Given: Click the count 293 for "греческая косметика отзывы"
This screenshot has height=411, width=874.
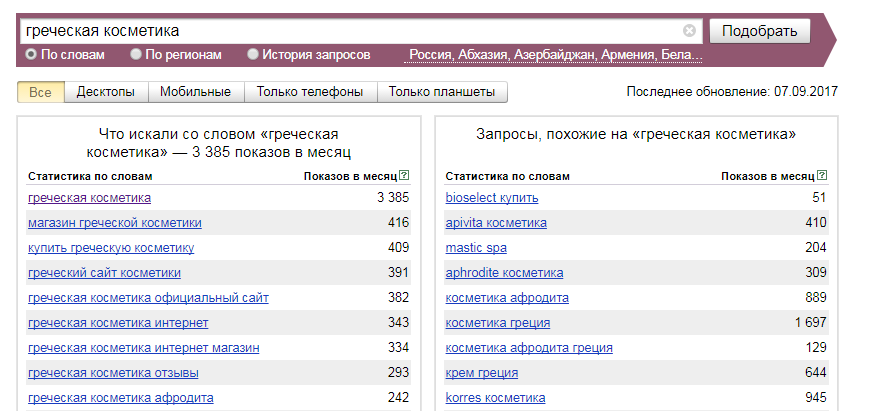Looking at the screenshot, I should 399,373.
